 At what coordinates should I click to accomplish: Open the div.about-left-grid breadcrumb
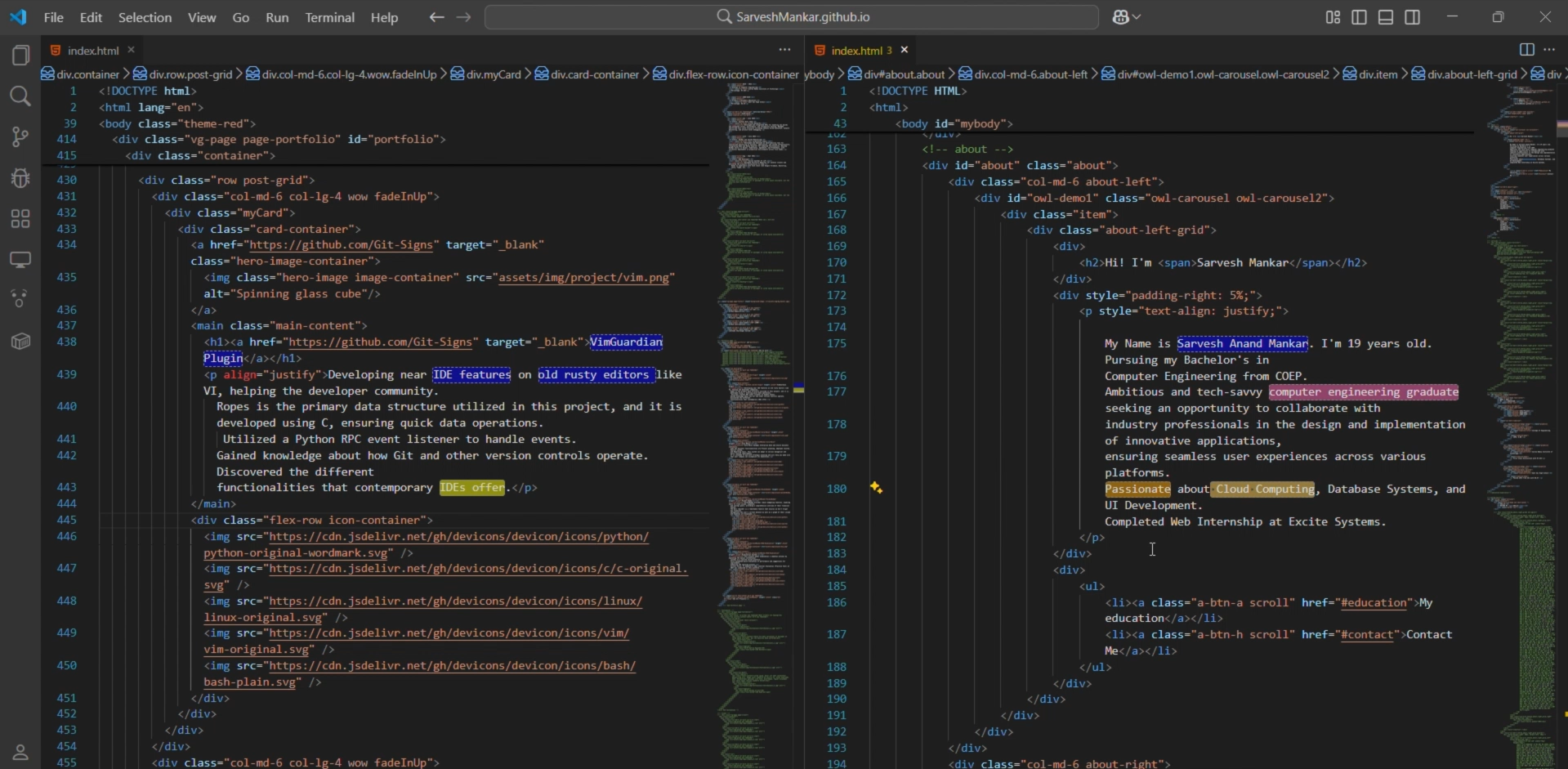(1464, 74)
